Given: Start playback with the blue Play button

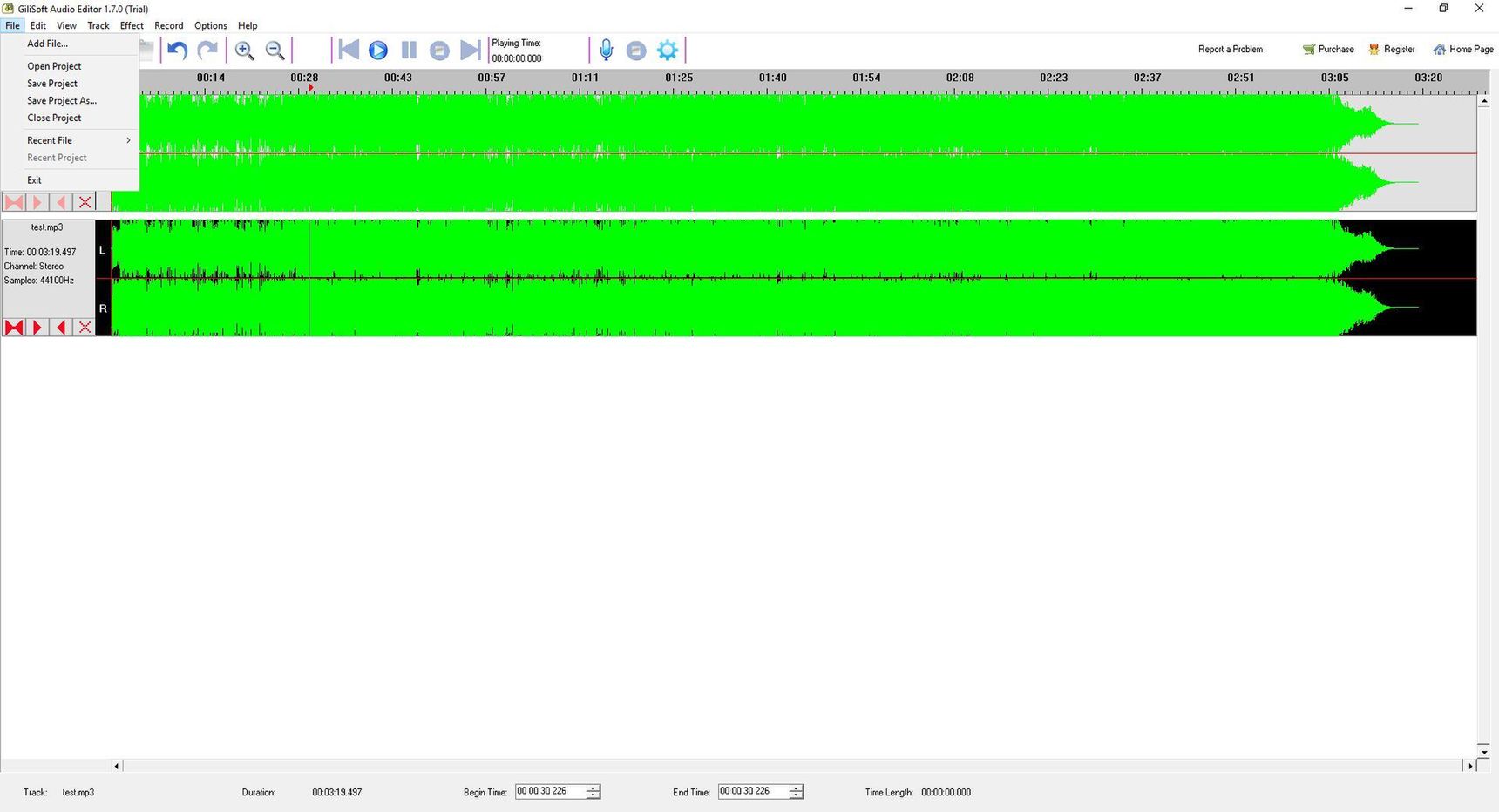Looking at the screenshot, I should click(378, 51).
